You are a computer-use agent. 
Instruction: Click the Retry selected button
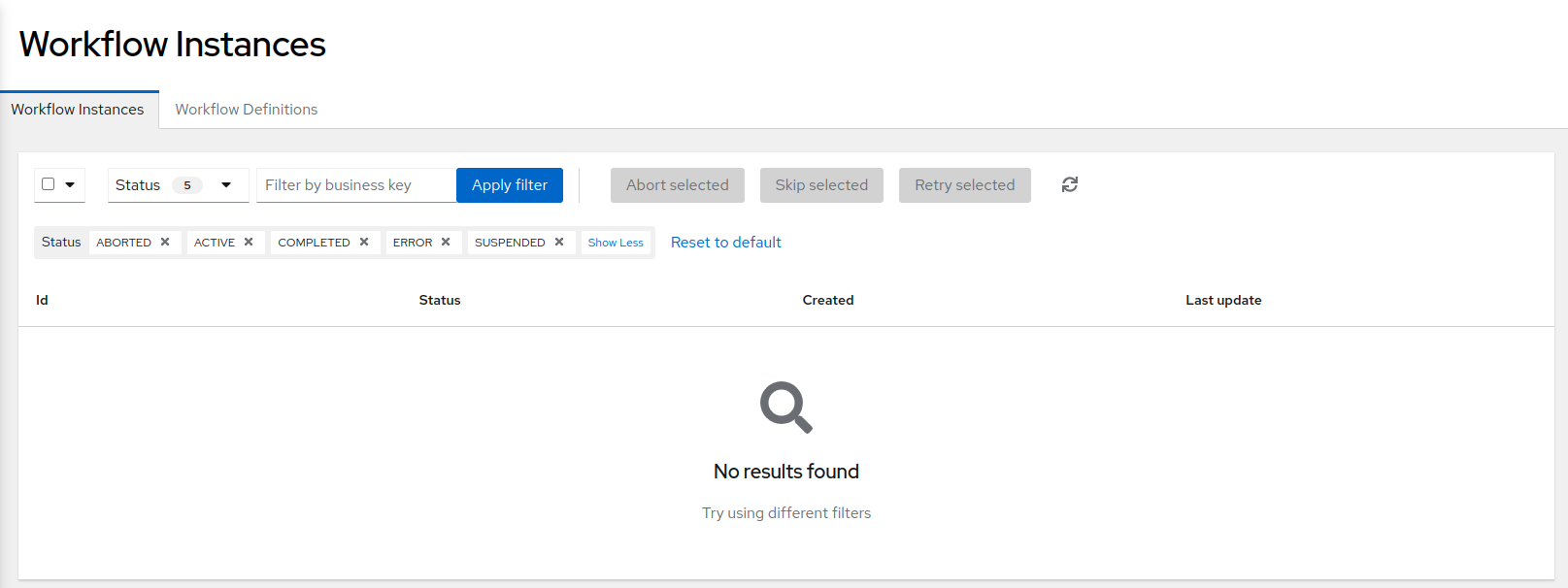964,185
